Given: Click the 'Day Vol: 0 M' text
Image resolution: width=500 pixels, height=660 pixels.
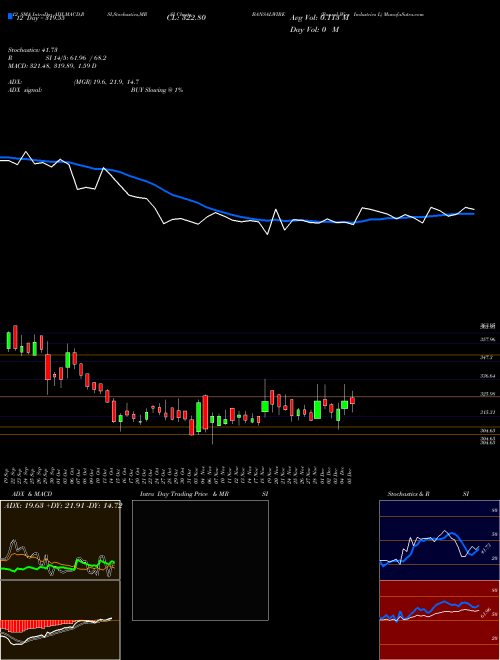Looking at the screenshot, I should (x=314, y=30).
